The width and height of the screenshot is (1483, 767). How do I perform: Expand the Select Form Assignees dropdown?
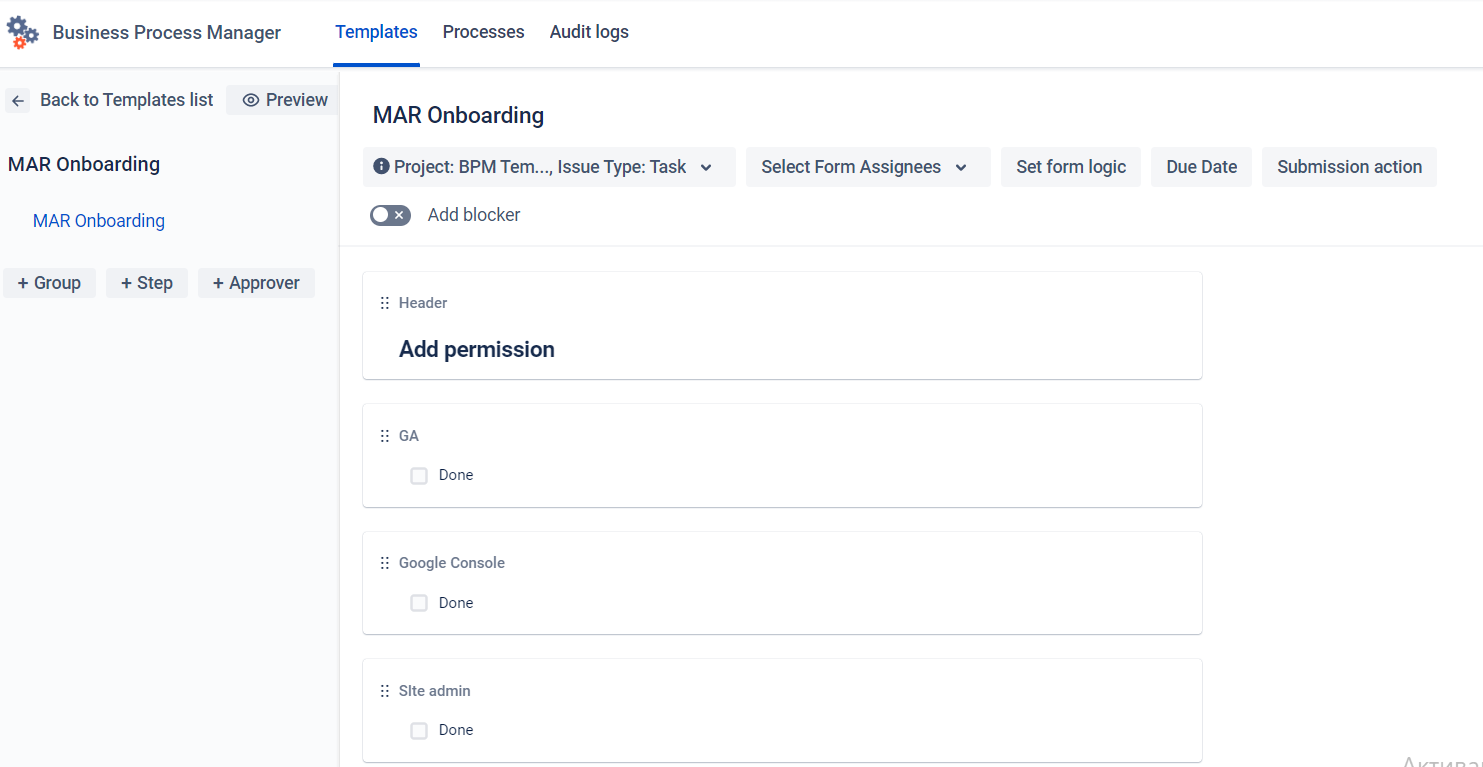coord(867,167)
